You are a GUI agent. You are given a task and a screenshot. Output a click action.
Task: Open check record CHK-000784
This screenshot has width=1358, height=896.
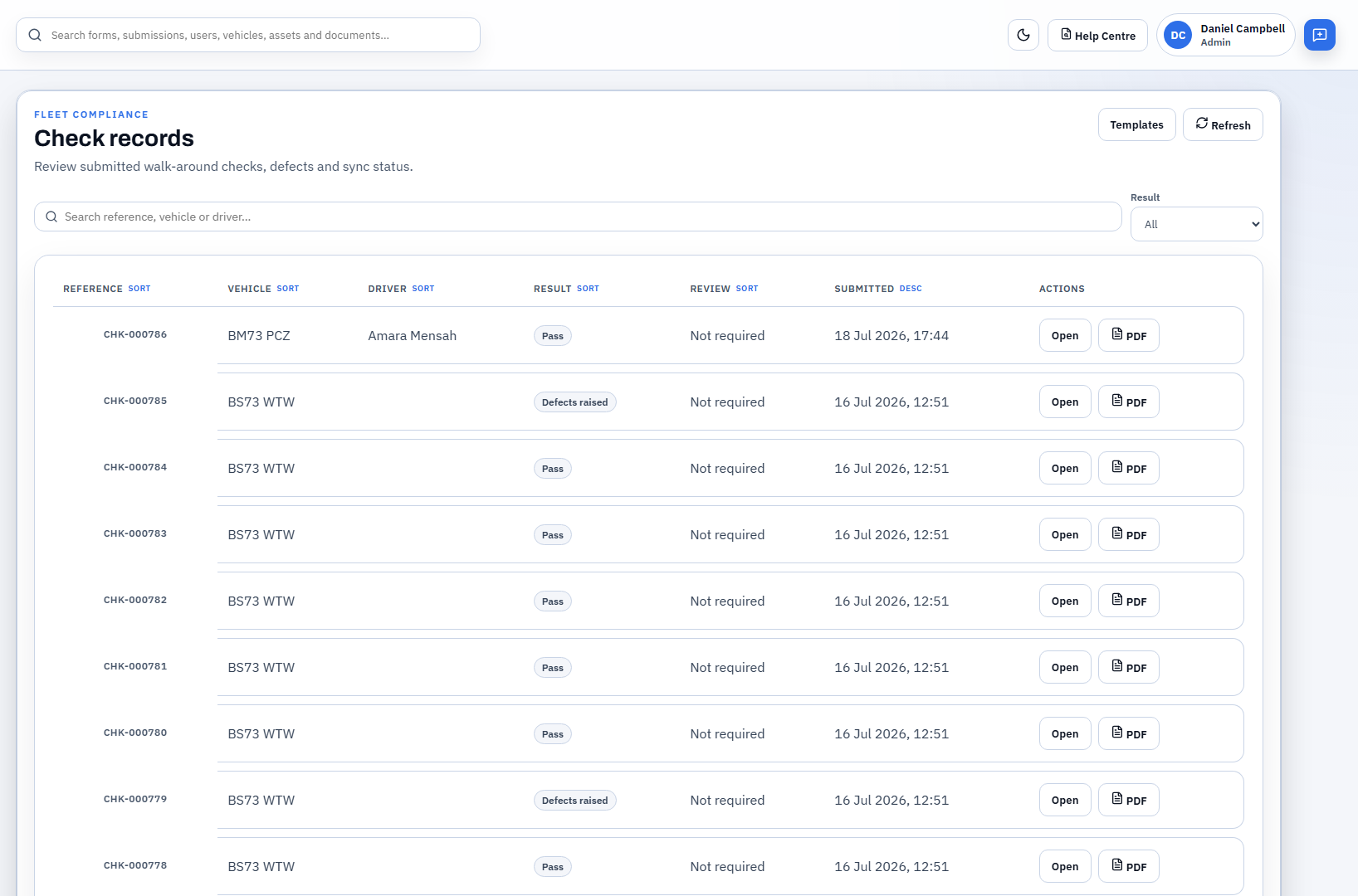[x=1065, y=468]
